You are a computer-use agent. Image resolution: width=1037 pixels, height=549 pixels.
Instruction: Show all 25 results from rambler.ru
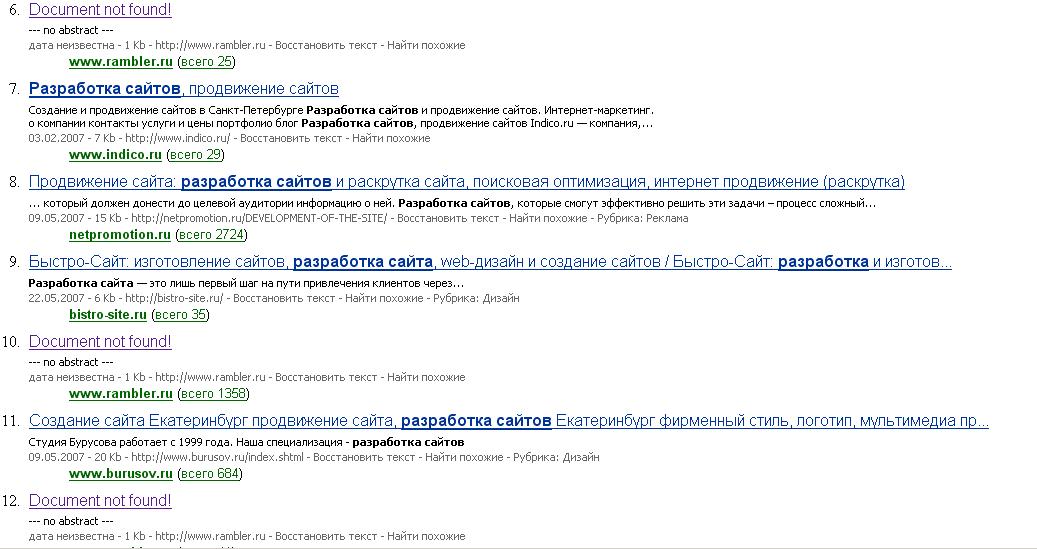pyautogui.click(x=206, y=62)
